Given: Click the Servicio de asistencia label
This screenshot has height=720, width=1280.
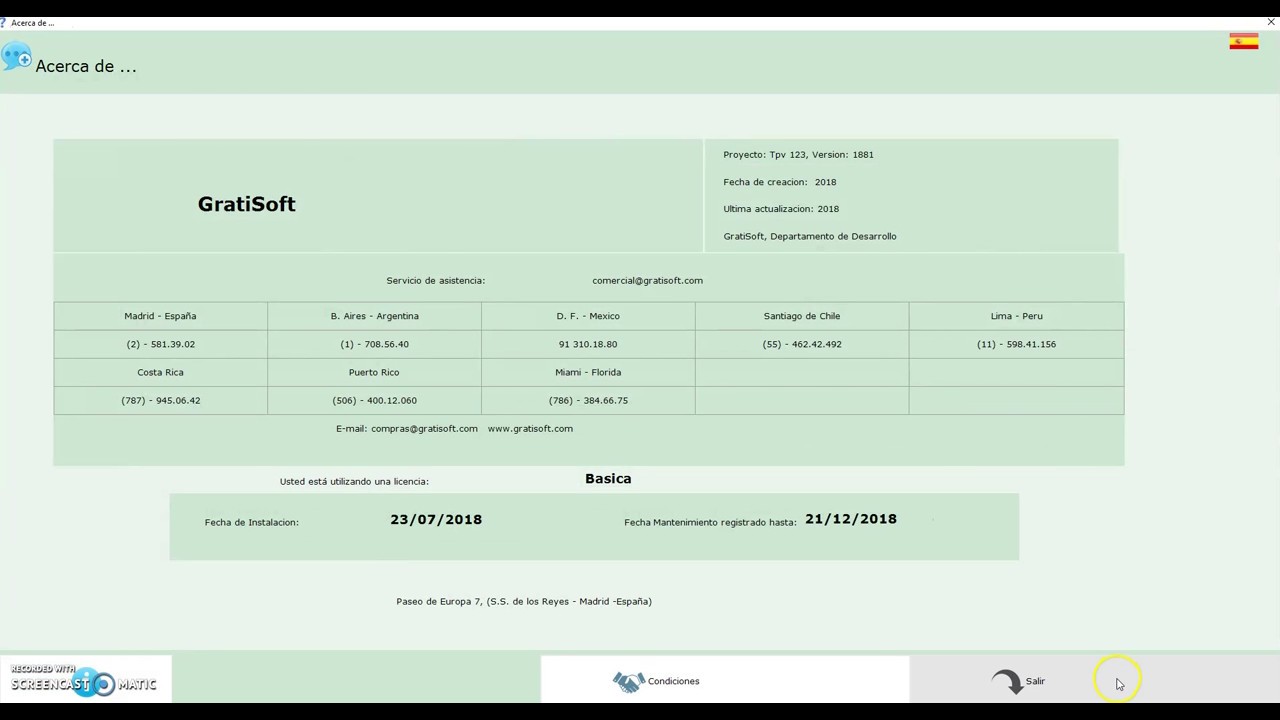Looking at the screenshot, I should tap(436, 281).
